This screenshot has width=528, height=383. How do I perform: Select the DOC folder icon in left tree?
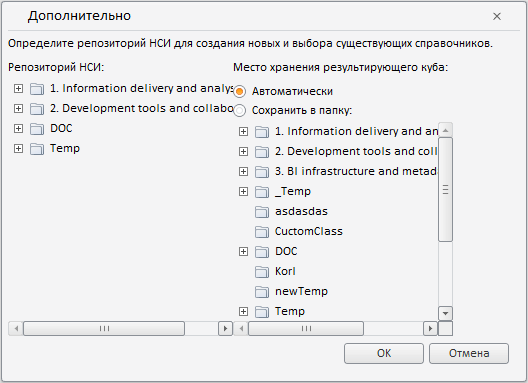pos(37,129)
